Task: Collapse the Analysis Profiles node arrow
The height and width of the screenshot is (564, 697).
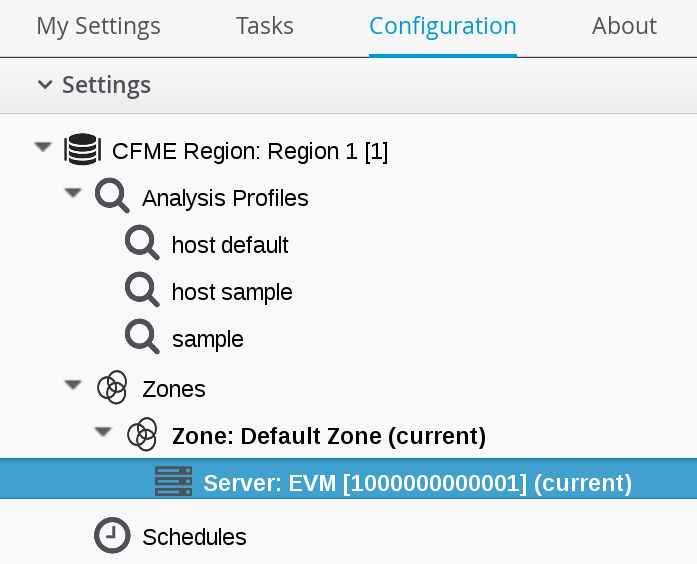Action: (x=72, y=194)
